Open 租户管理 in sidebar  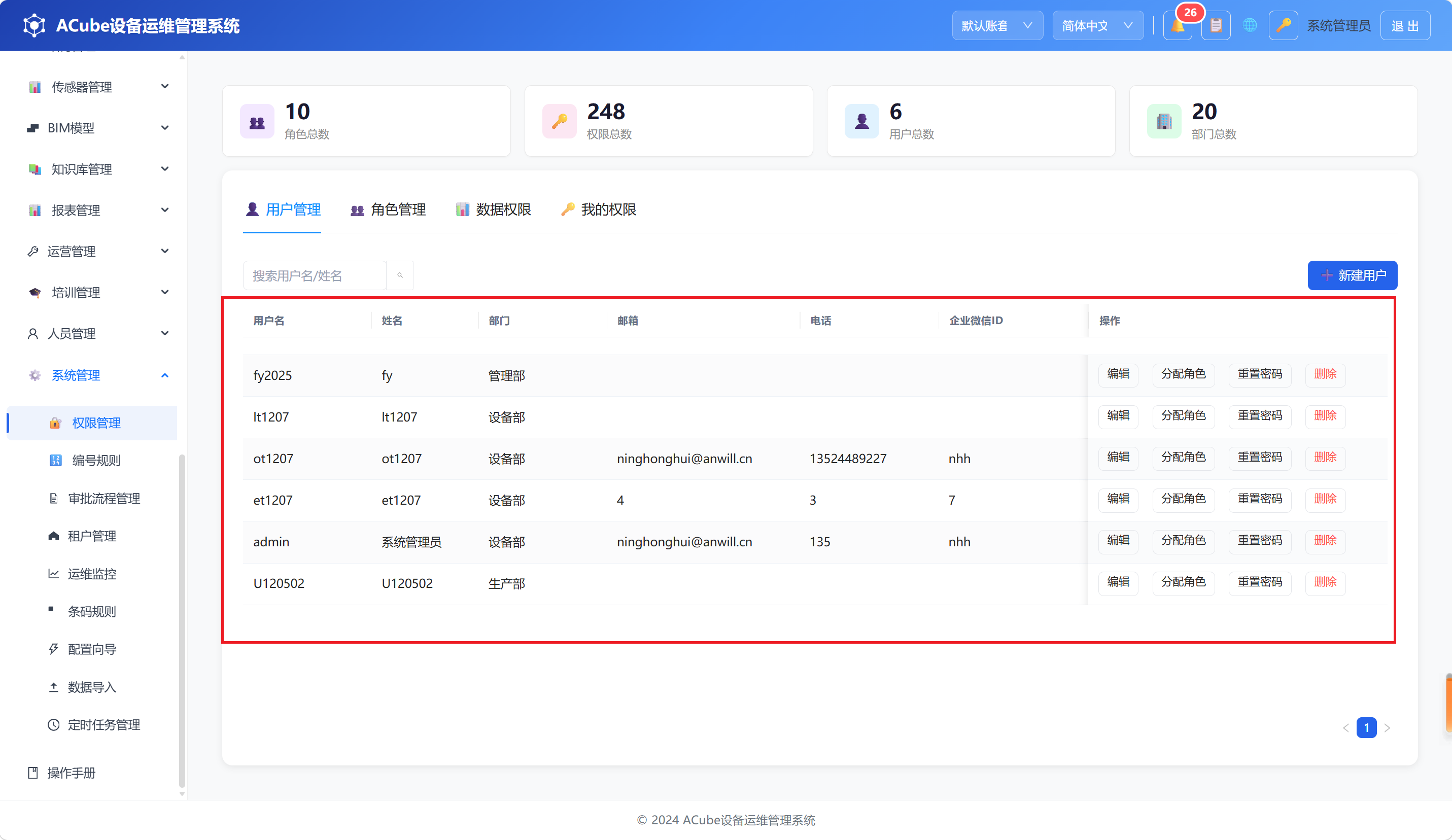point(92,536)
